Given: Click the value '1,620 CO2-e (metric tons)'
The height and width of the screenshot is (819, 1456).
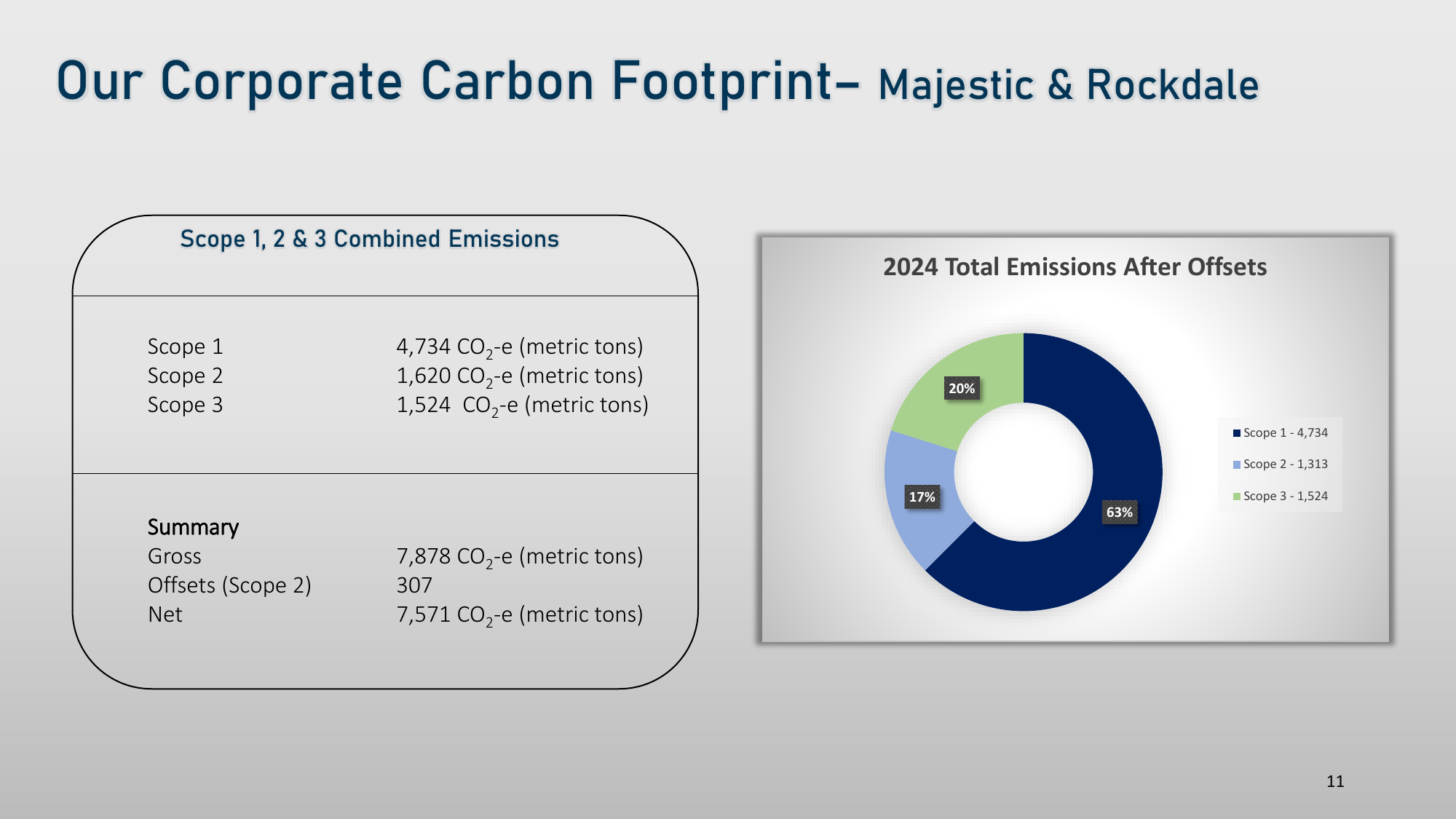Looking at the screenshot, I should [x=520, y=376].
